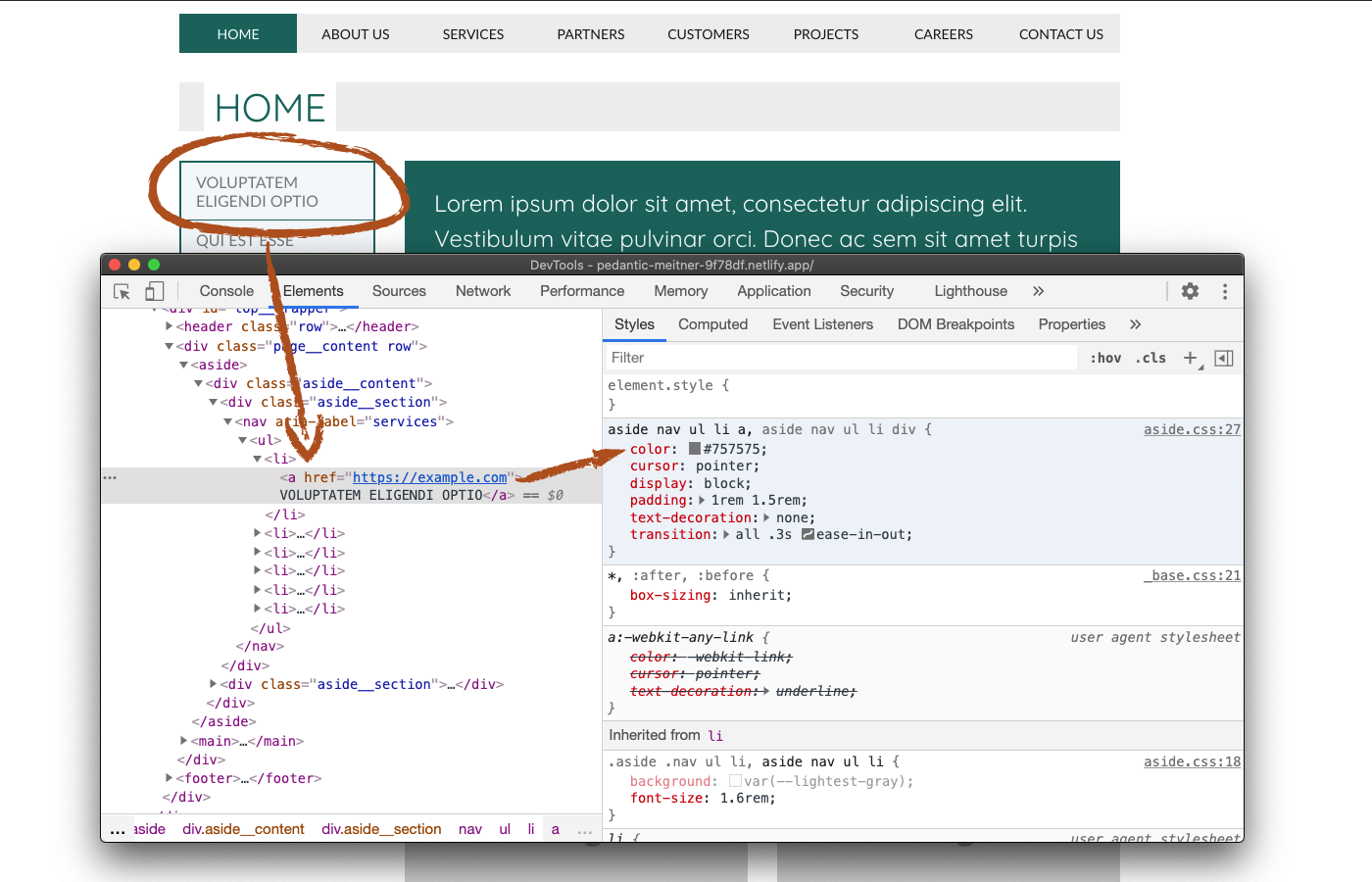This screenshot has width=1372, height=882.
Task: Go to SERVICES page in navigation
Action: pyautogui.click(x=473, y=33)
